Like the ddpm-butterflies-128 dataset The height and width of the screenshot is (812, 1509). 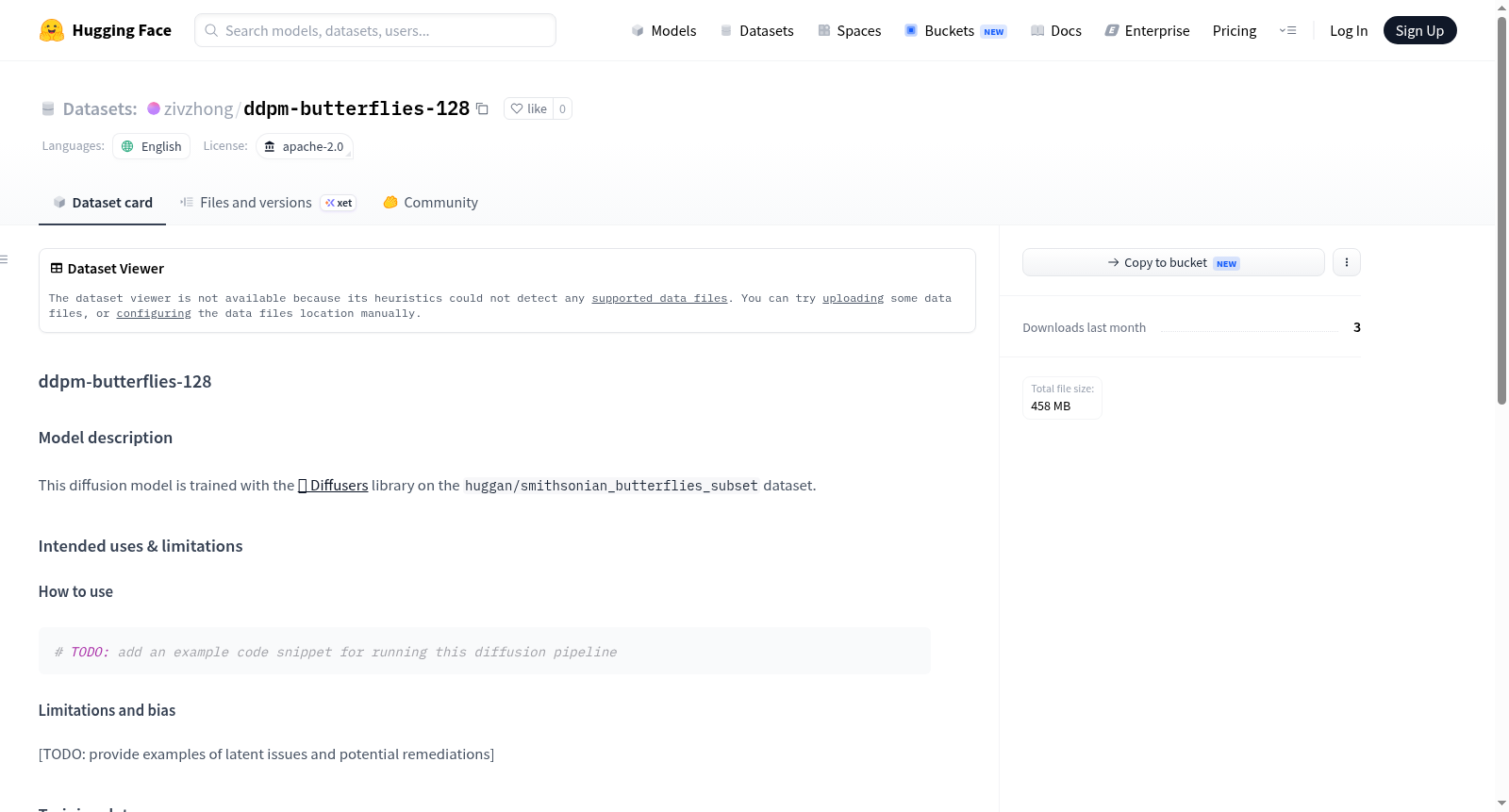[528, 108]
